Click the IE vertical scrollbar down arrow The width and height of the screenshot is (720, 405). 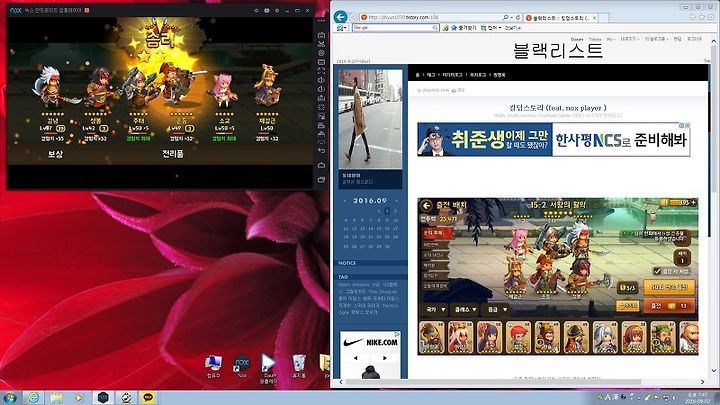coord(714,371)
